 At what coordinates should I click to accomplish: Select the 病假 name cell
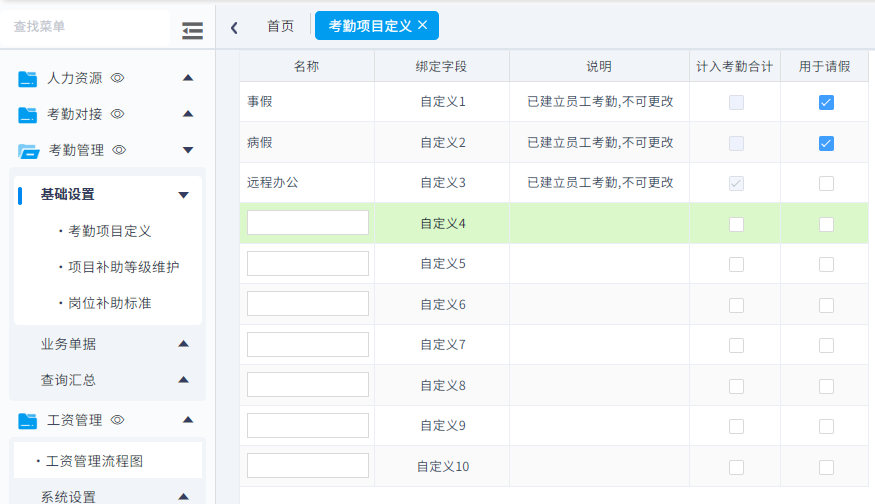pos(307,142)
